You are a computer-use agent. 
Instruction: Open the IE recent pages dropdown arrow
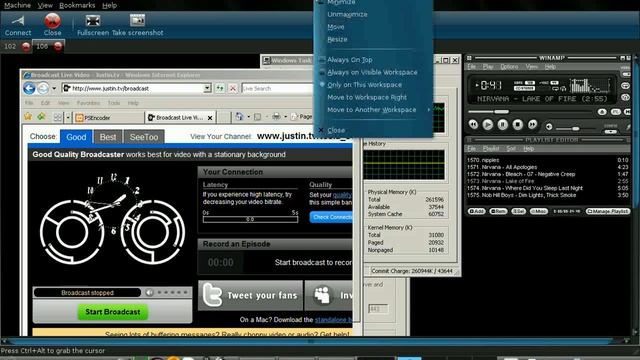pos(54,88)
